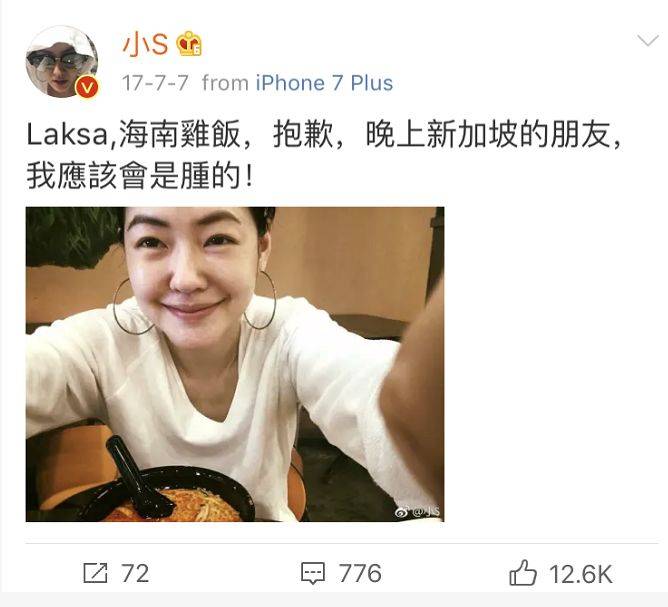
Task: Open the 小S profile avatar
Action: (62, 62)
